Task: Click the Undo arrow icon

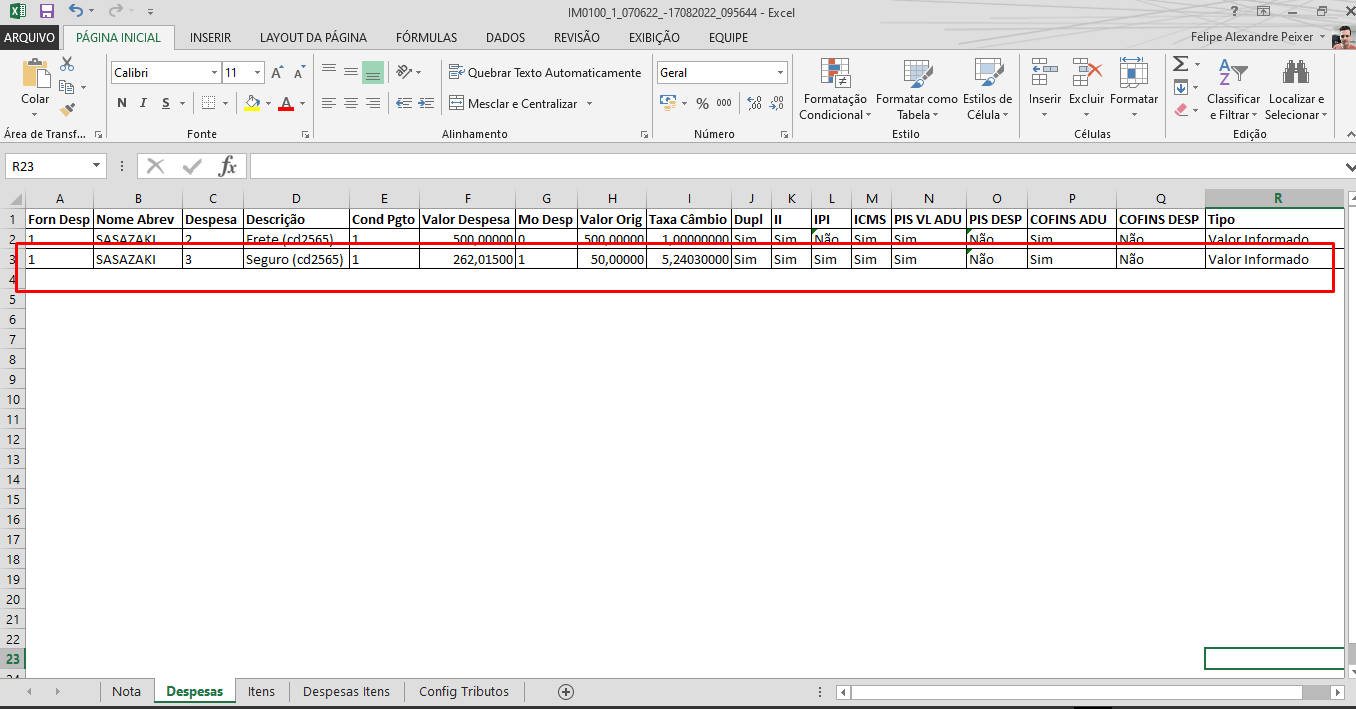Action: 77,12
